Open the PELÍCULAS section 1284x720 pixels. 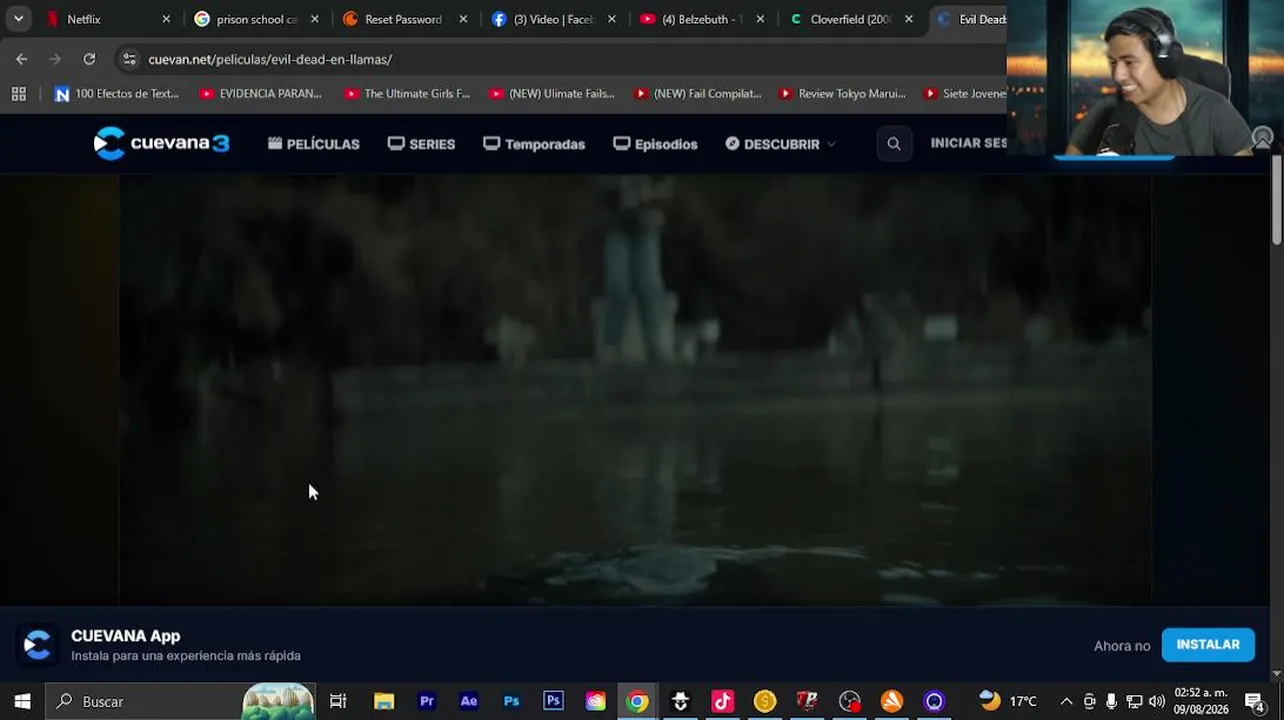coord(314,144)
